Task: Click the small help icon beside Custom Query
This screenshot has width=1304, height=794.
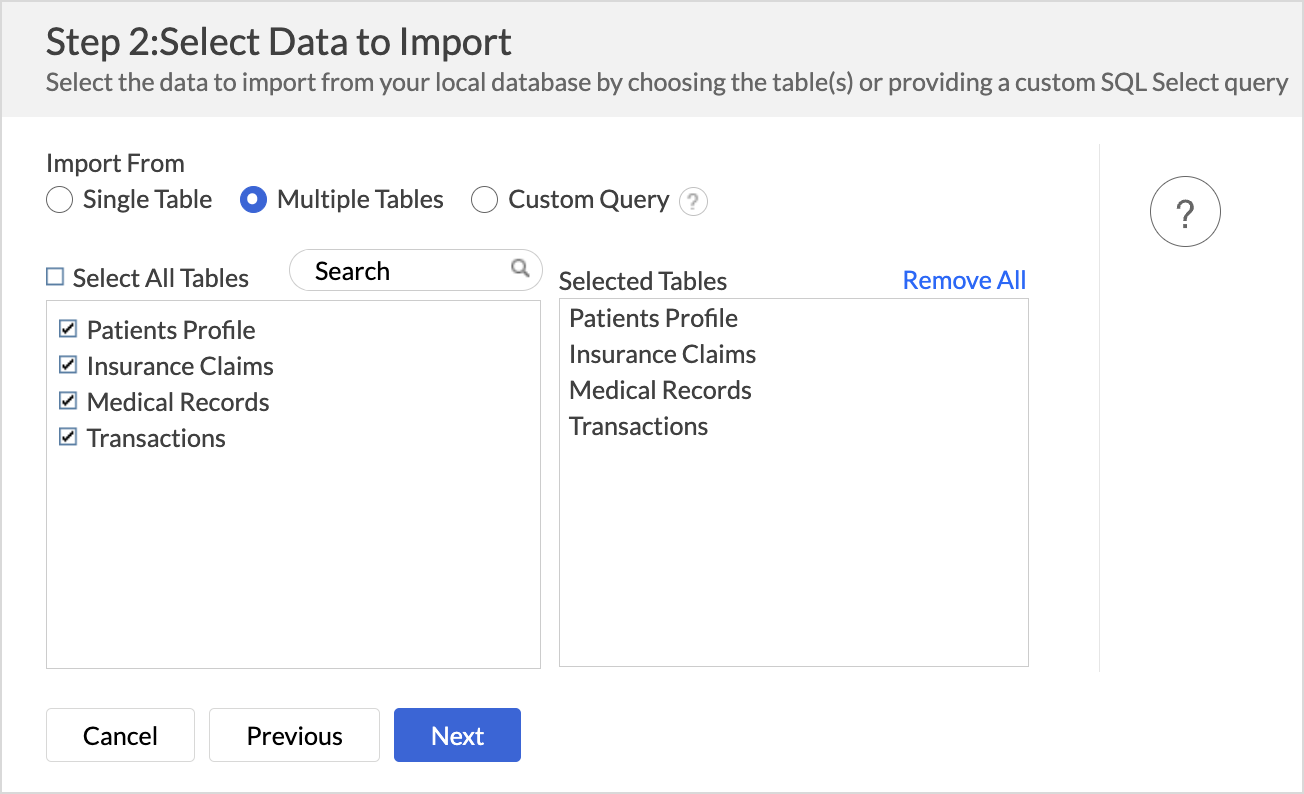Action: coord(693,202)
